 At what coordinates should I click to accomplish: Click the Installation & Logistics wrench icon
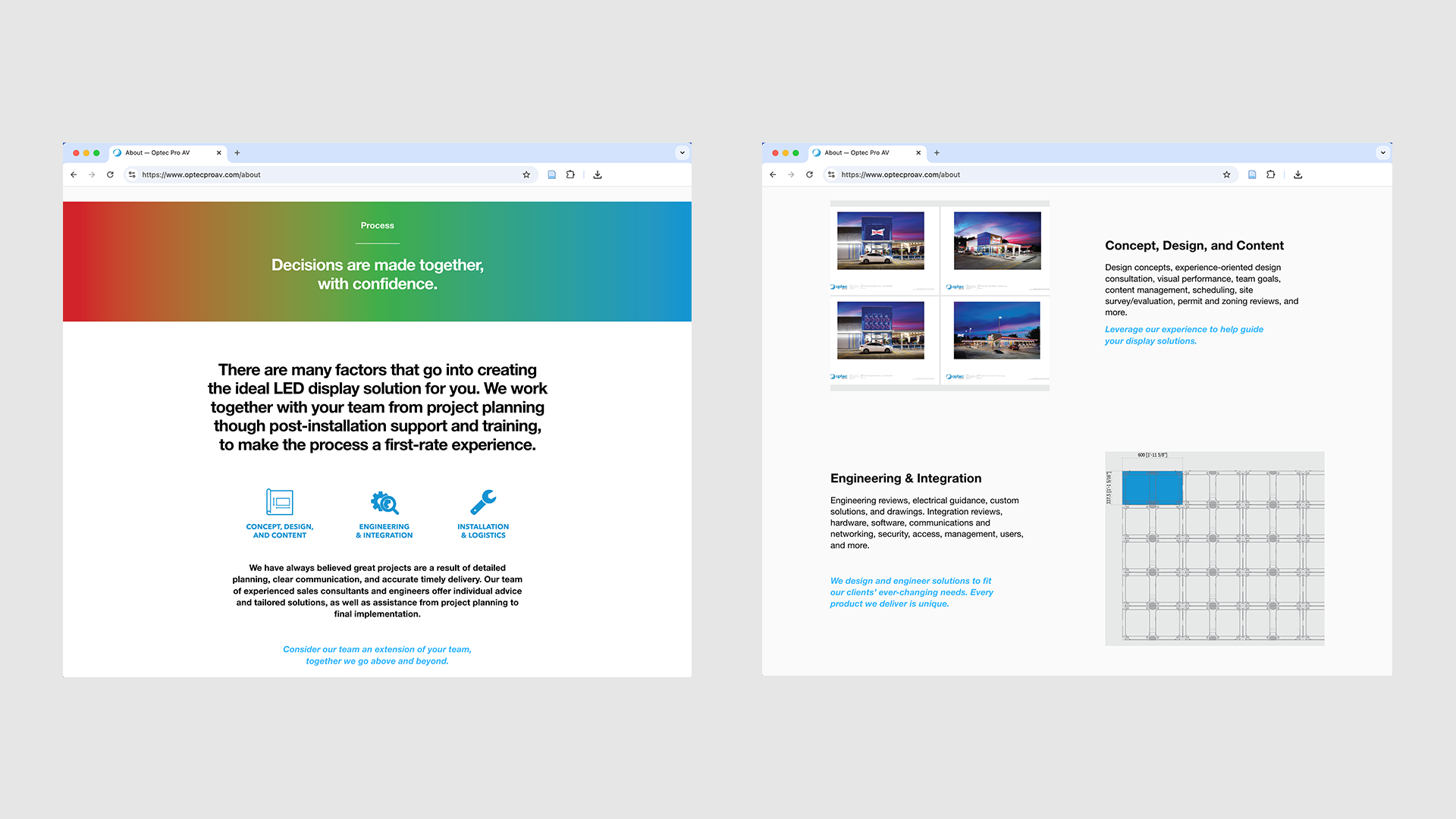(483, 502)
